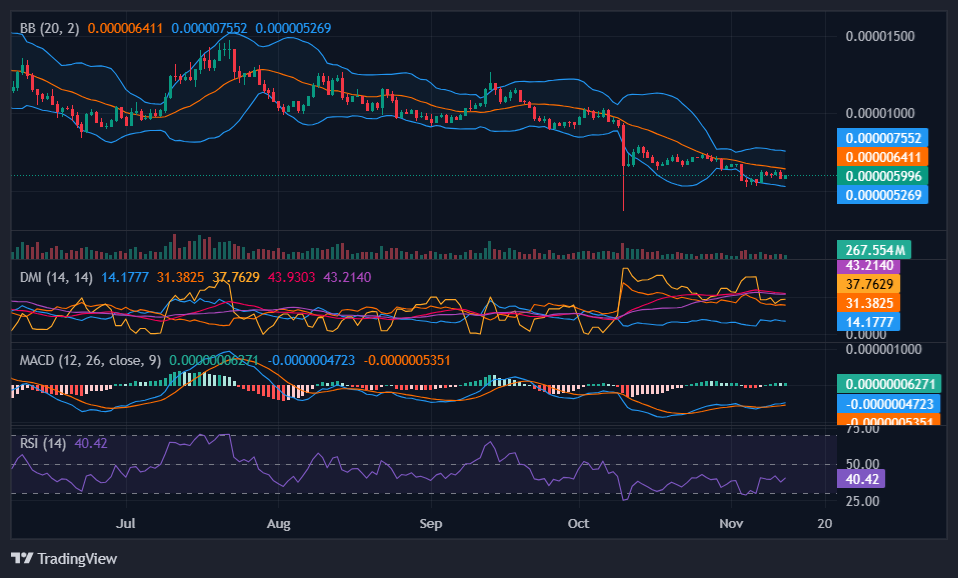Click the upper band price tag 0.000007552
This screenshot has height=578, width=958.
pyautogui.click(x=882, y=138)
